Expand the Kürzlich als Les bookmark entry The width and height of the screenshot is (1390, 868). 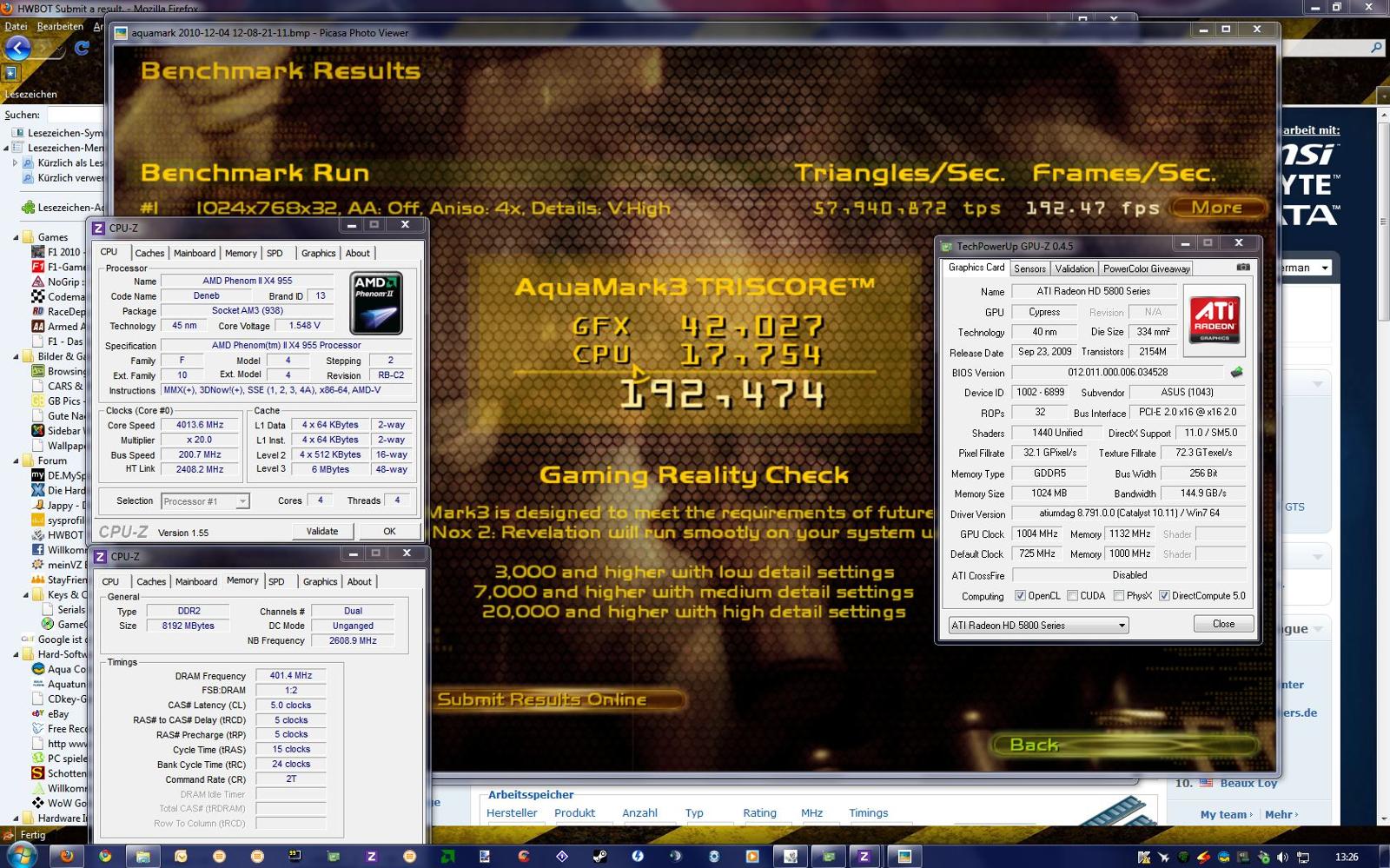pyautogui.click(x=15, y=162)
